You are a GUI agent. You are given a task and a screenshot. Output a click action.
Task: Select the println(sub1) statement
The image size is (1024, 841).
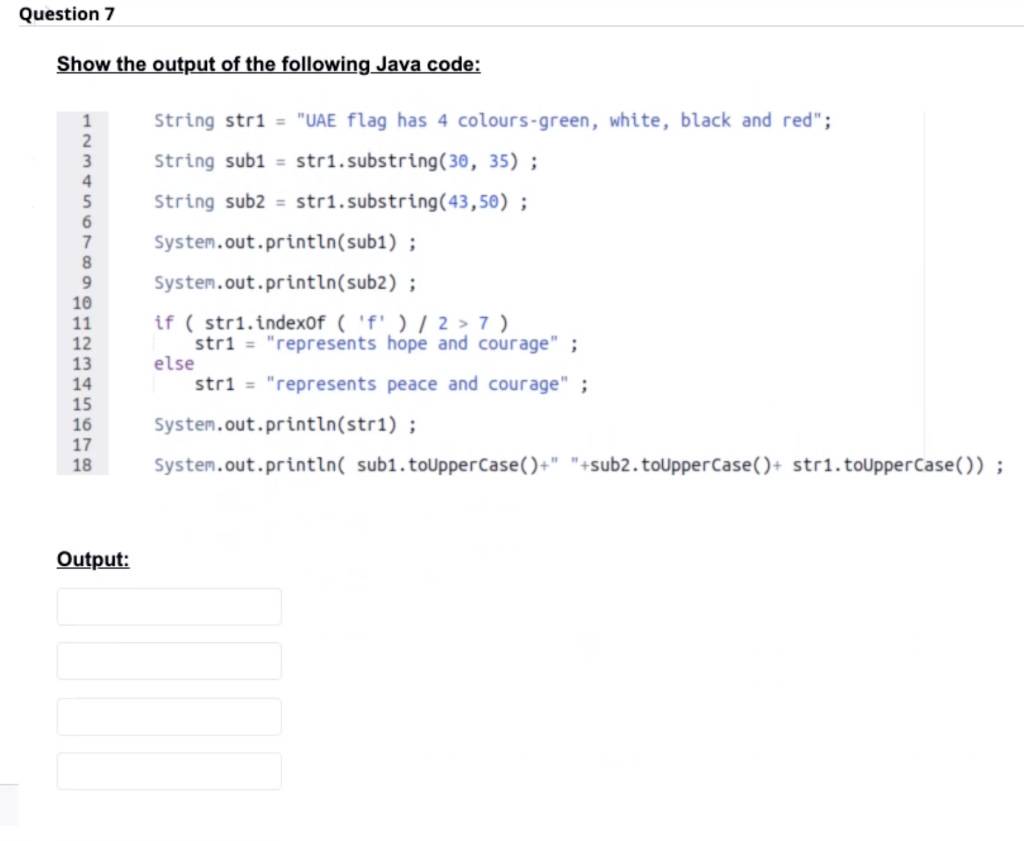coord(285,241)
